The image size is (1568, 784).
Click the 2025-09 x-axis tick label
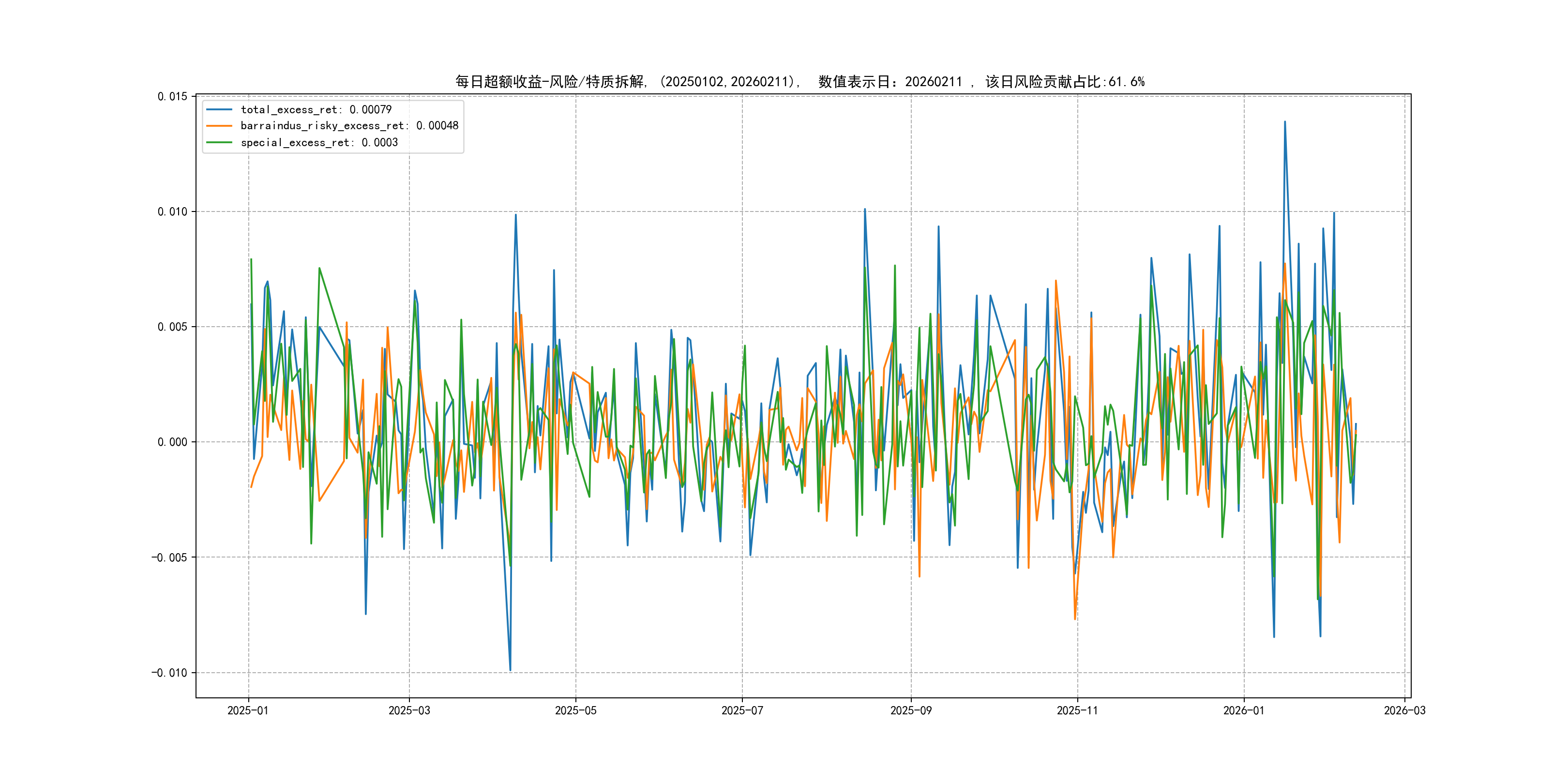[x=911, y=710]
